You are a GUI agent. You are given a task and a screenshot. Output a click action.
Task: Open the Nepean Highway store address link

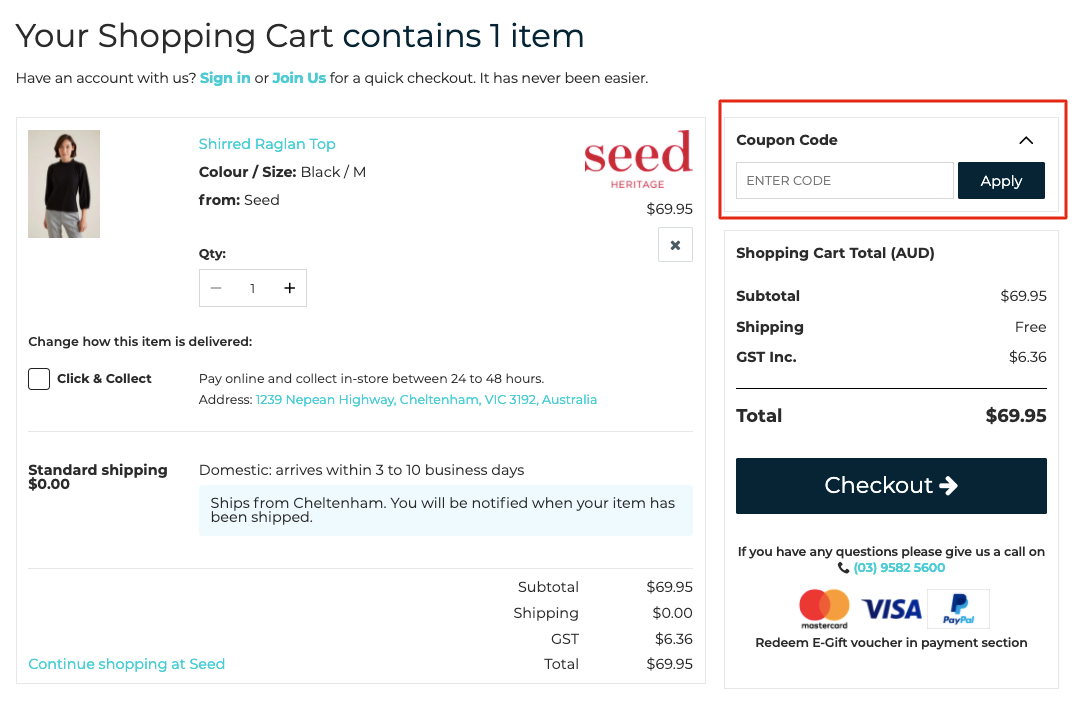426,399
